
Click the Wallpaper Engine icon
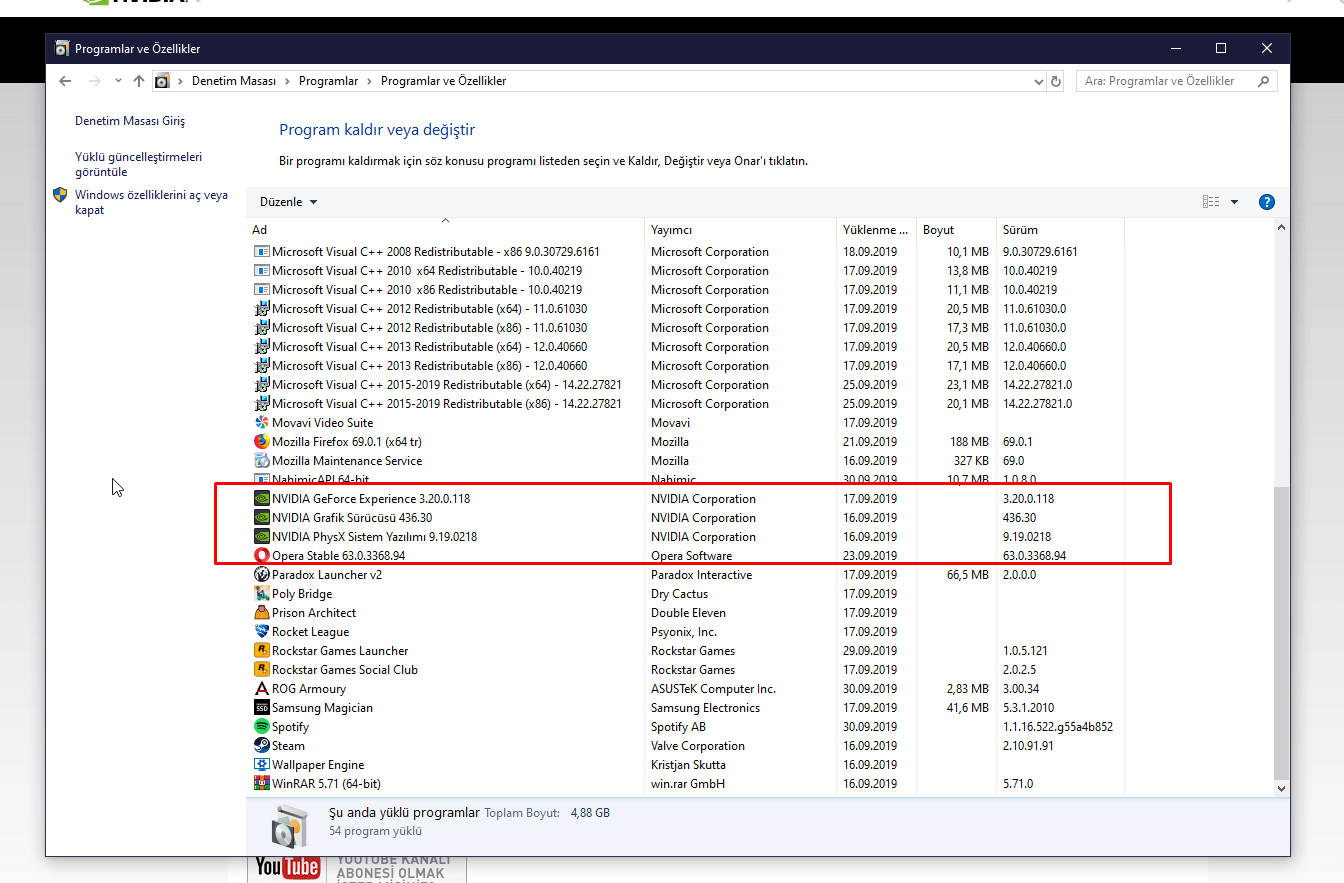click(262, 765)
